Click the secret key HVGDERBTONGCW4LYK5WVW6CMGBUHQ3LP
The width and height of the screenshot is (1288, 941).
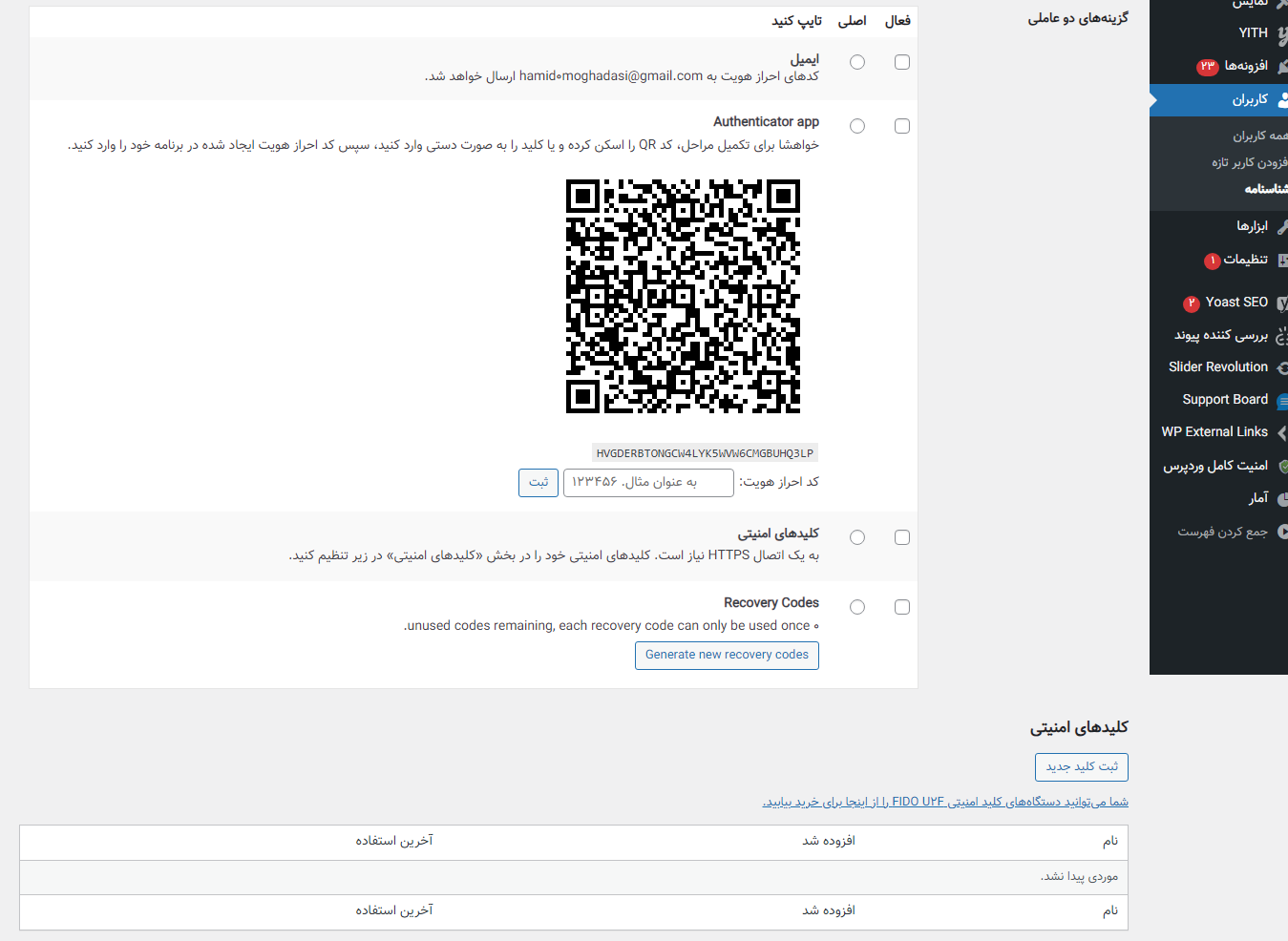tap(705, 453)
